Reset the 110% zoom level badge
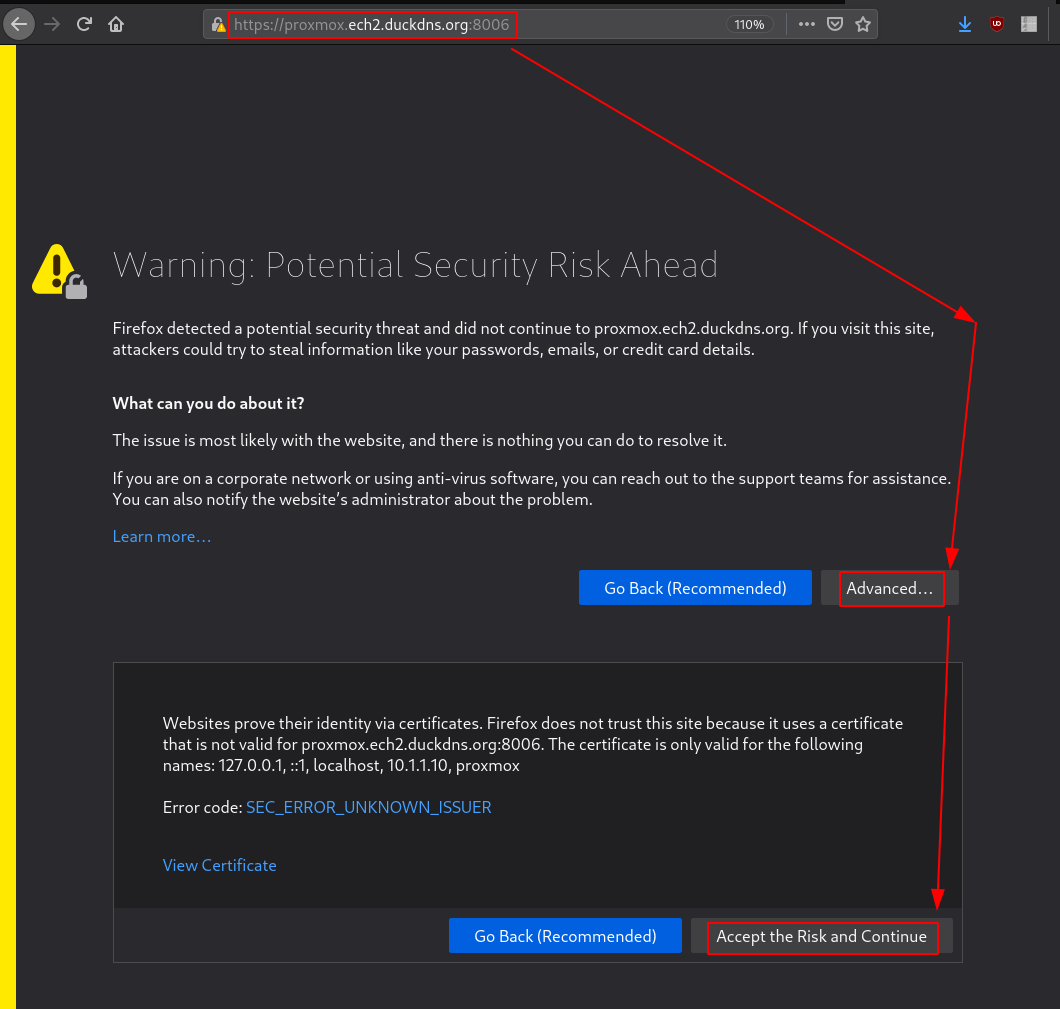The width and height of the screenshot is (1060, 1009). [749, 25]
